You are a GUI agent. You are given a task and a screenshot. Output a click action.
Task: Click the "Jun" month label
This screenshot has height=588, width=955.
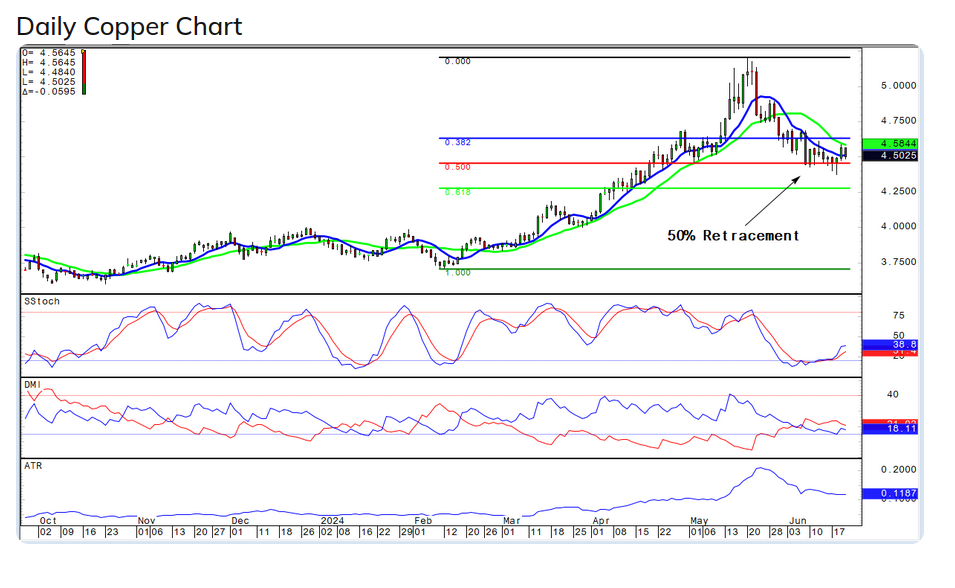[x=798, y=521]
